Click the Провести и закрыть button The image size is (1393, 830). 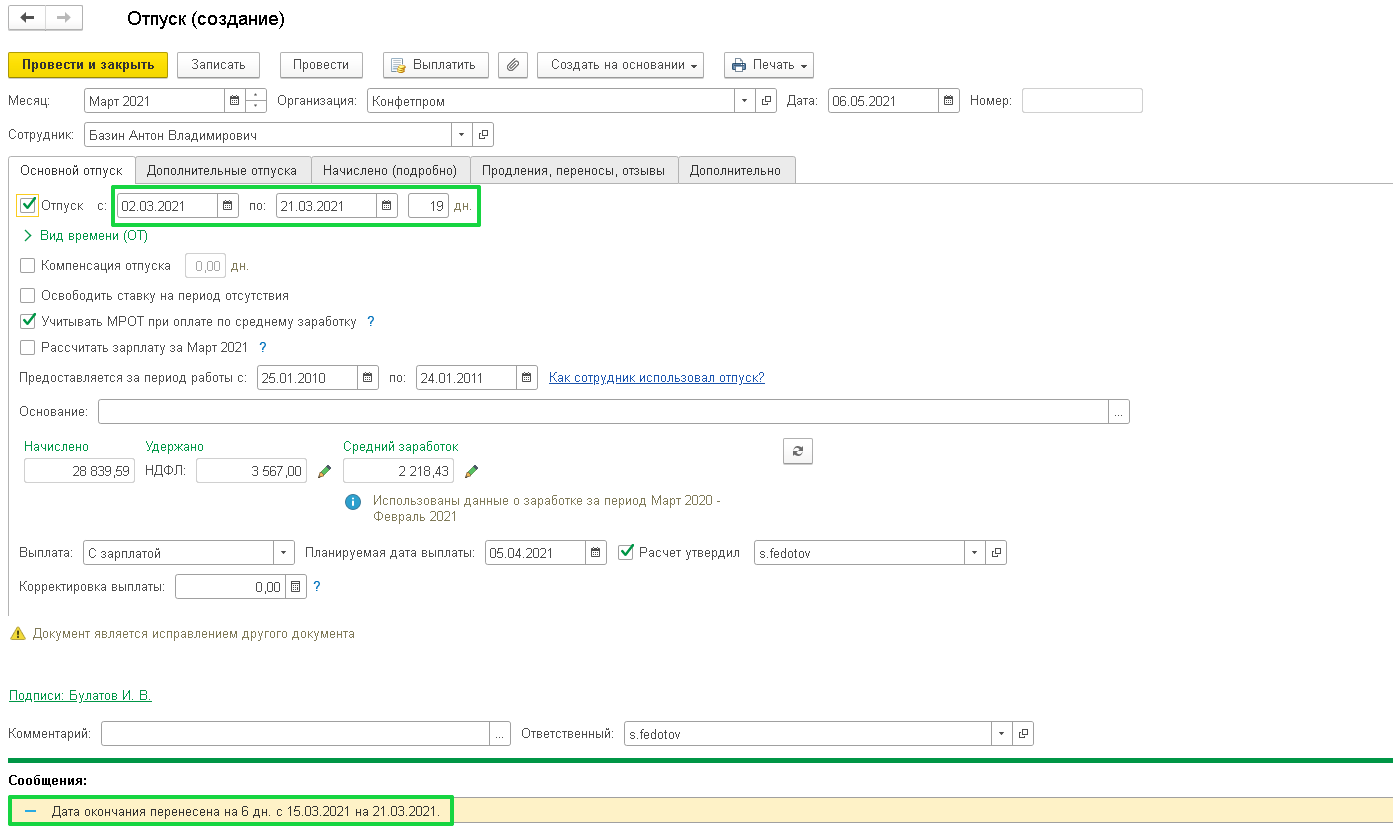click(x=88, y=65)
